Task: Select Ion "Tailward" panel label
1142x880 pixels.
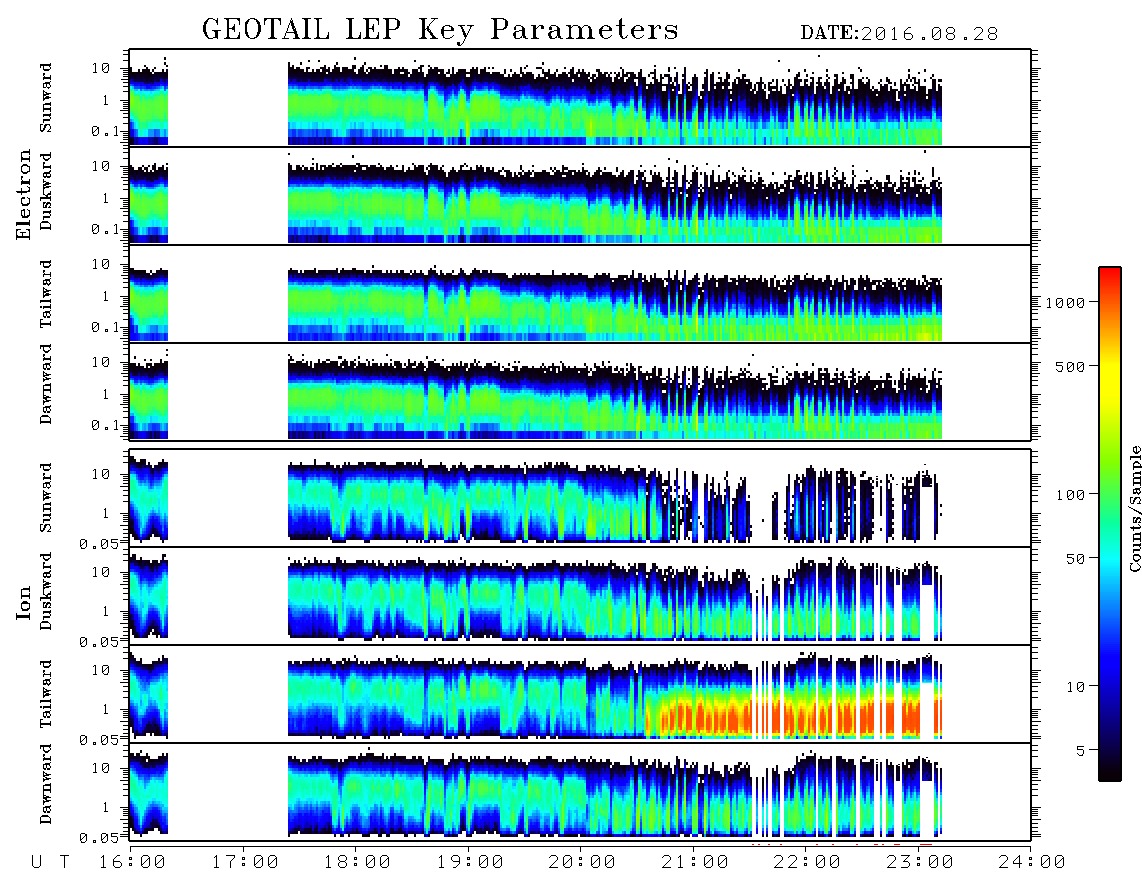Action: [x=46, y=694]
